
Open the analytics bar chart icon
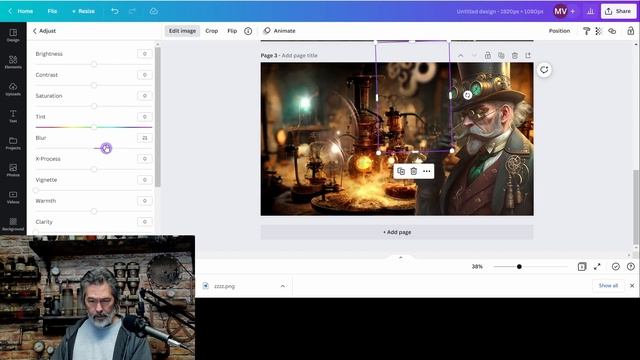[x=590, y=11]
